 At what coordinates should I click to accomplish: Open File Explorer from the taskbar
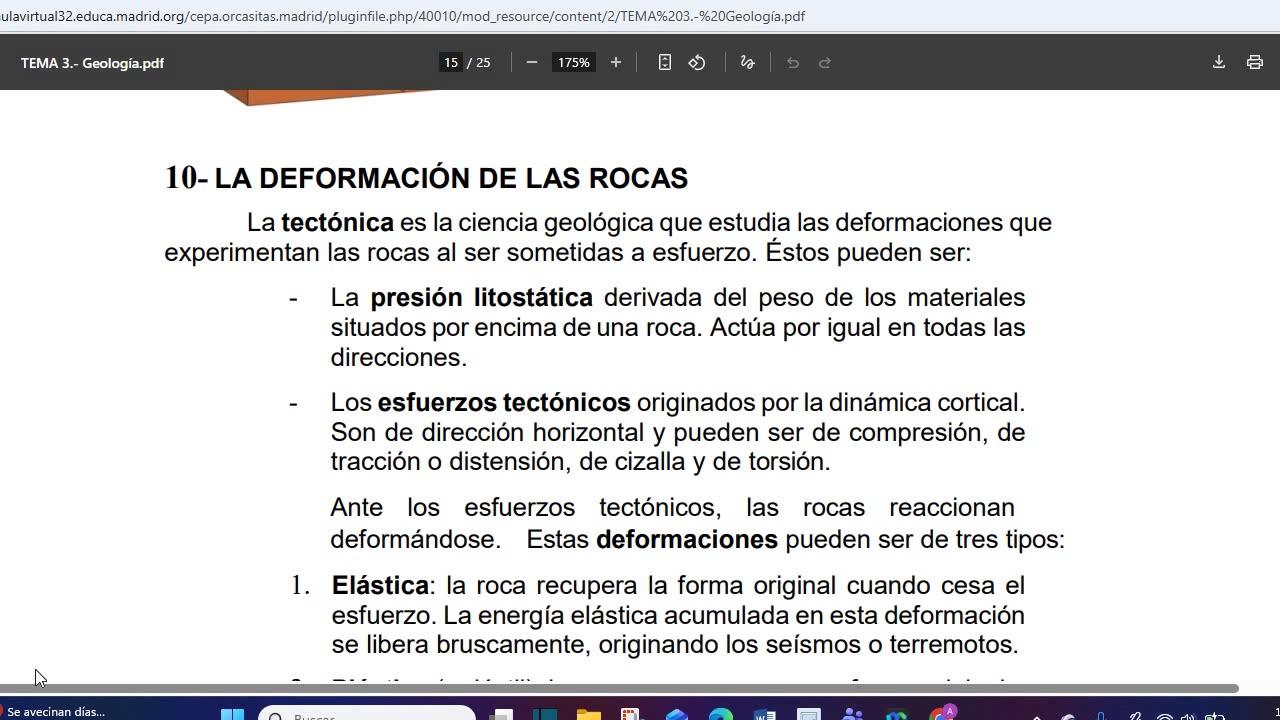[x=588, y=714]
